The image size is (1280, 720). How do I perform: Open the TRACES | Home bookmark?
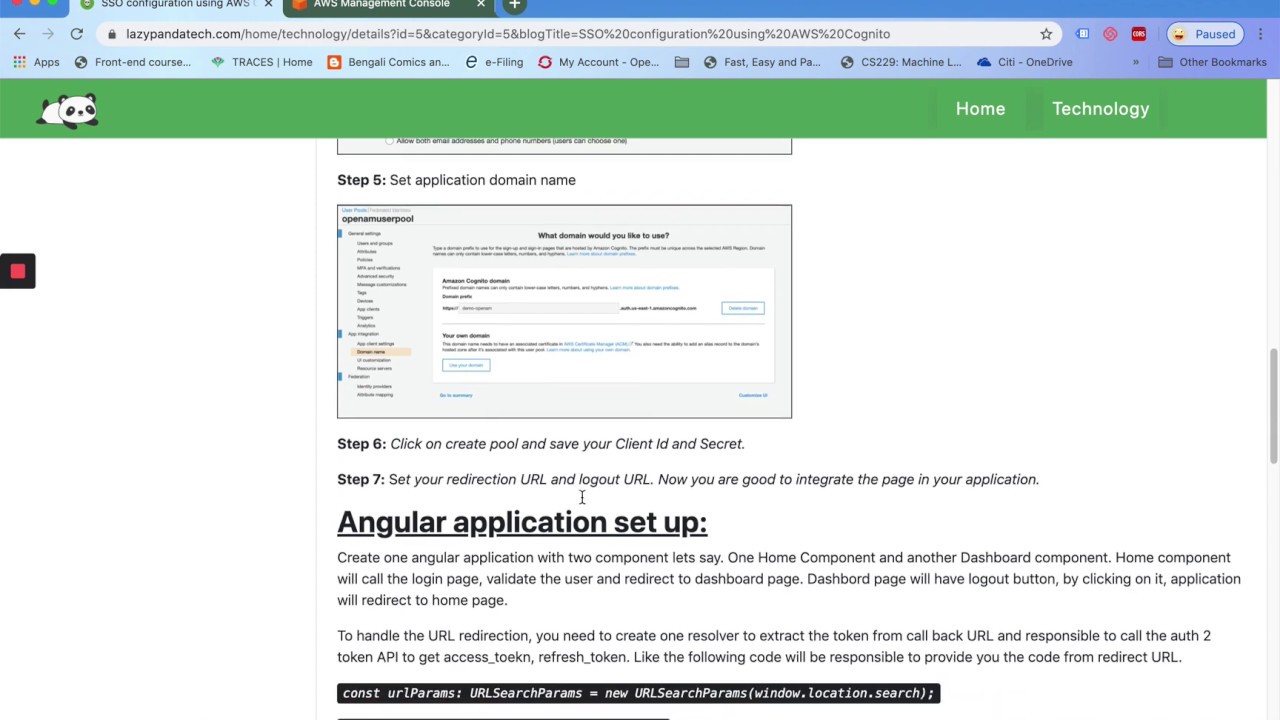click(261, 62)
